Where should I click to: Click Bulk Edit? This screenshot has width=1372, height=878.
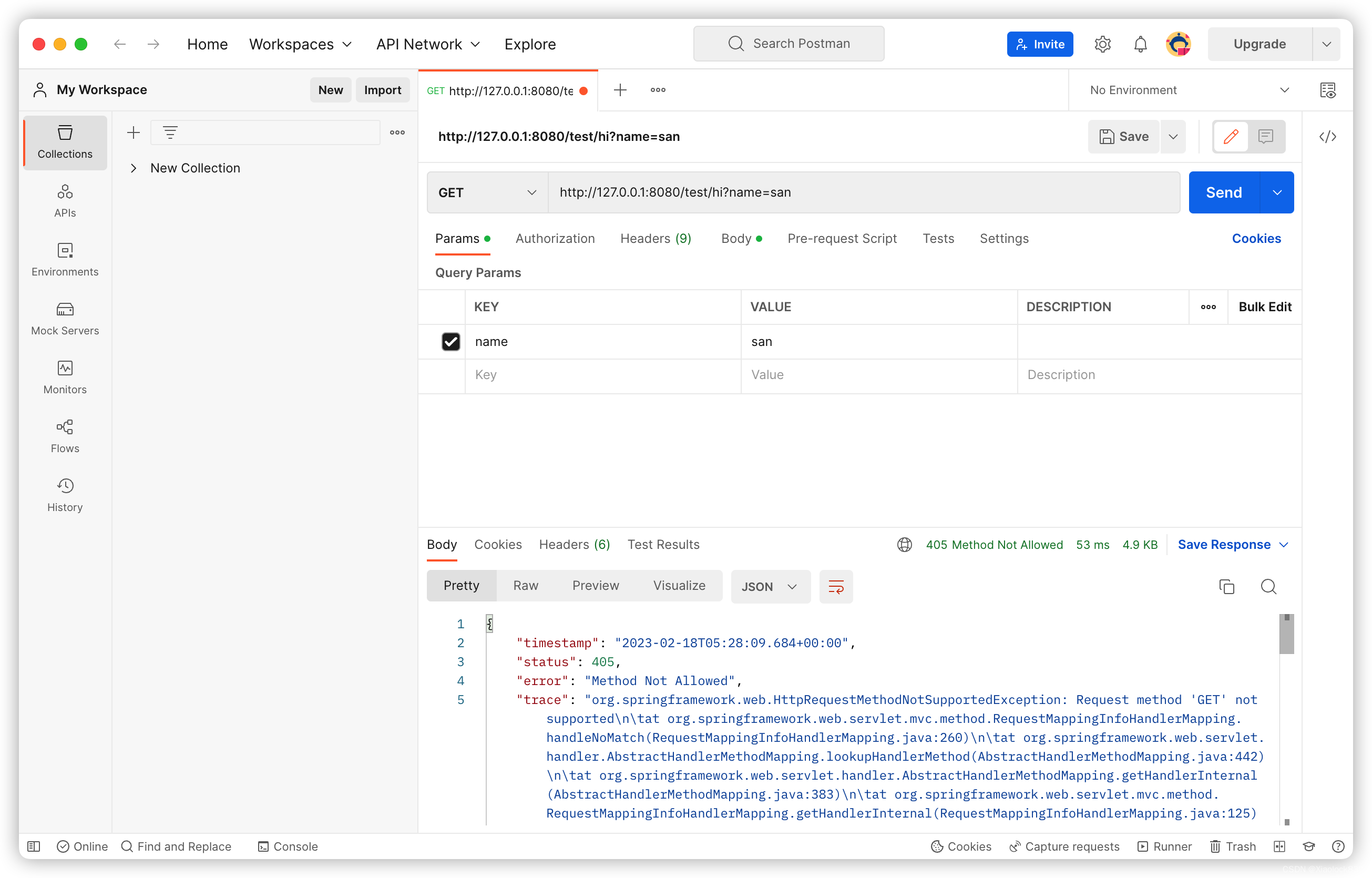(1264, 306)
